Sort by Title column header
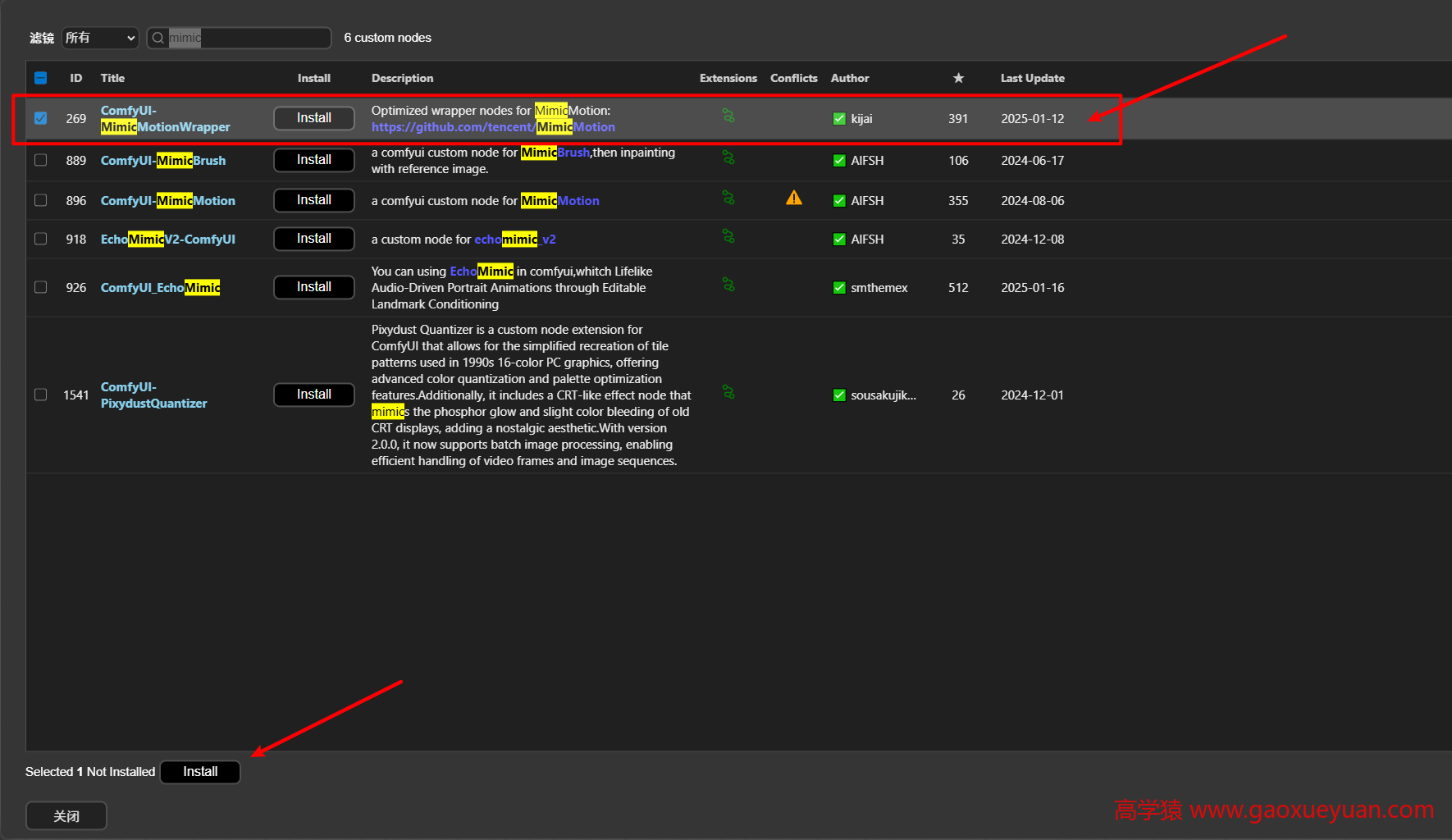This screenshot has width=1452, height=840. (x=112, y=78)
